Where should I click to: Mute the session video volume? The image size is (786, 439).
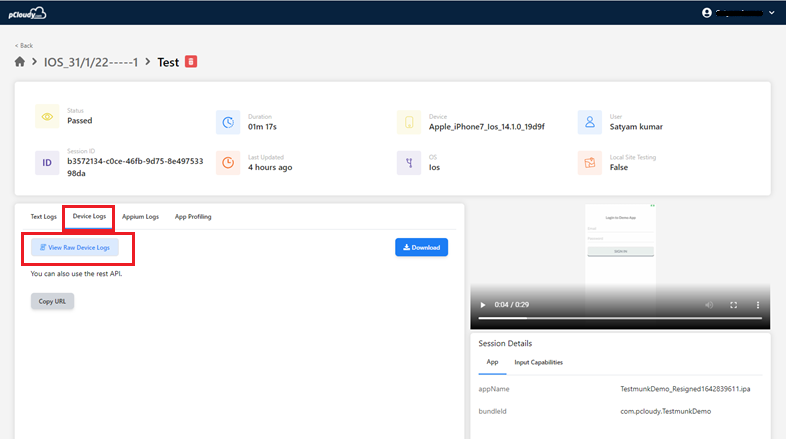click(708, 304)
